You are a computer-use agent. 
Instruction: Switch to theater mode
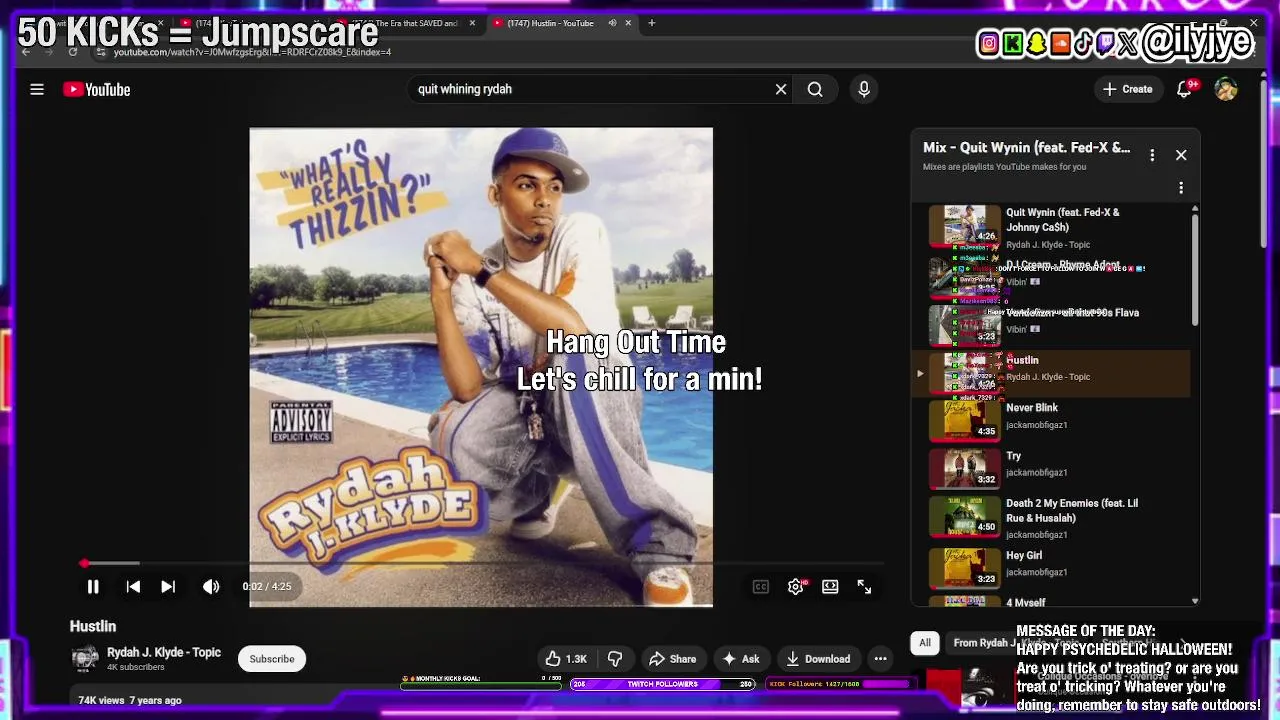[830, 587]
